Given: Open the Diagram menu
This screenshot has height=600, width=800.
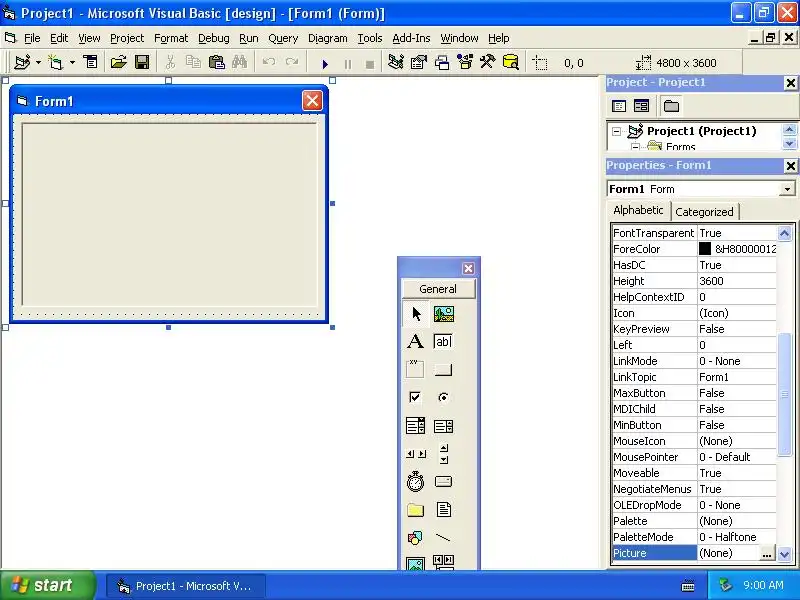Looking at the screenshot, I should point(328,38).
